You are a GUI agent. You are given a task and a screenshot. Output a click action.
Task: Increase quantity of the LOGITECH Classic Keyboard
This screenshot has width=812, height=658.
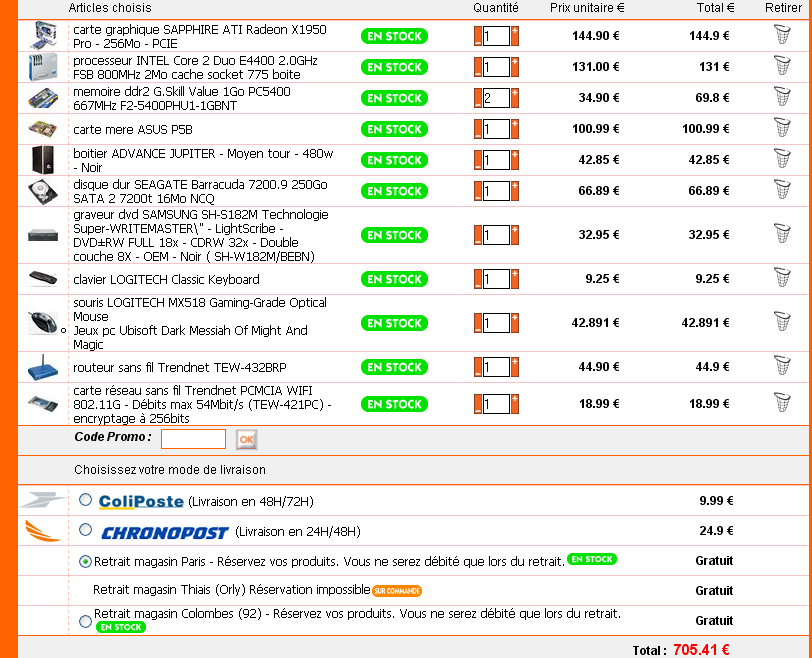pos(515,280)
